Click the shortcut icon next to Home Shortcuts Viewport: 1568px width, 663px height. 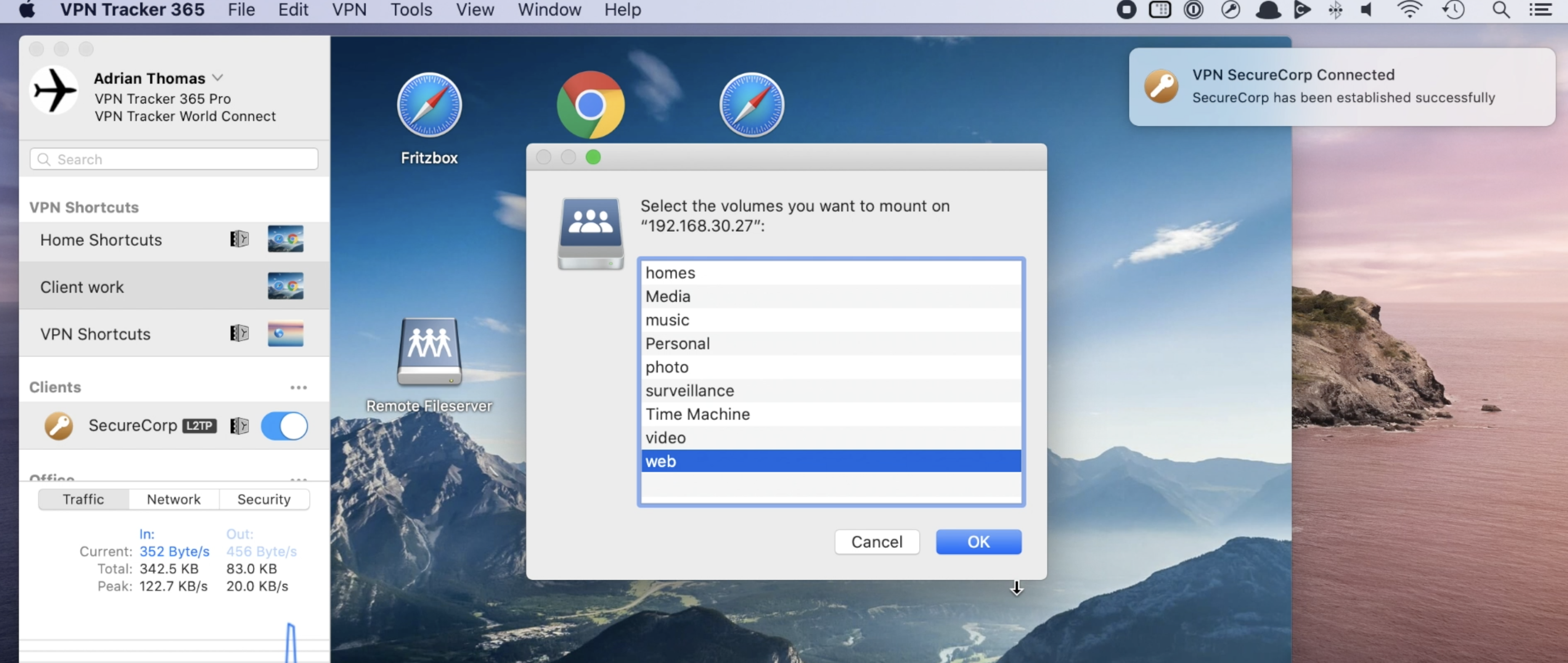tap(239, 239)
